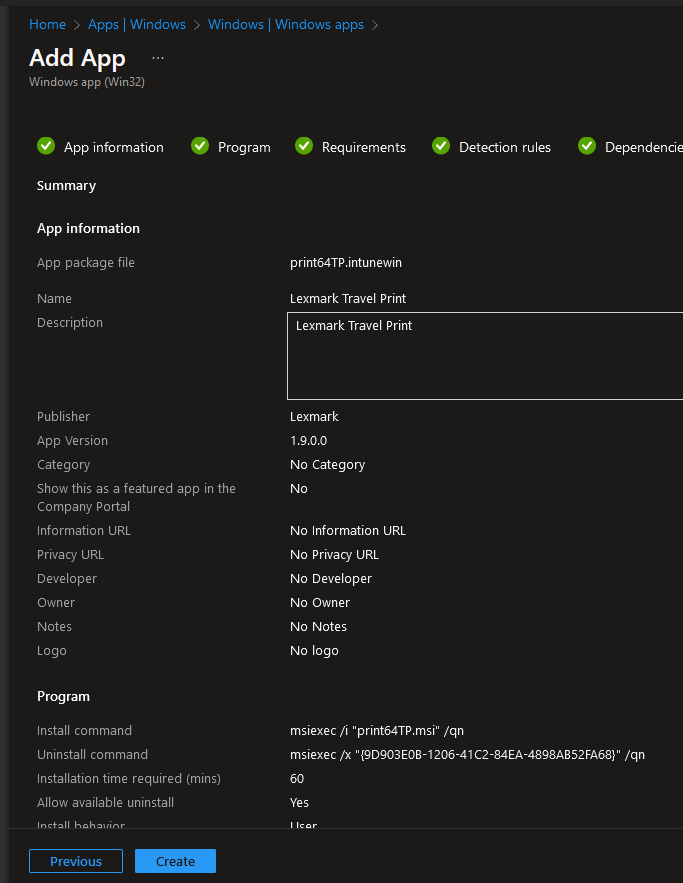Click the Program section heading
Image resolution: width=683 pixels, height=883 pixels.
coord(63,697)
